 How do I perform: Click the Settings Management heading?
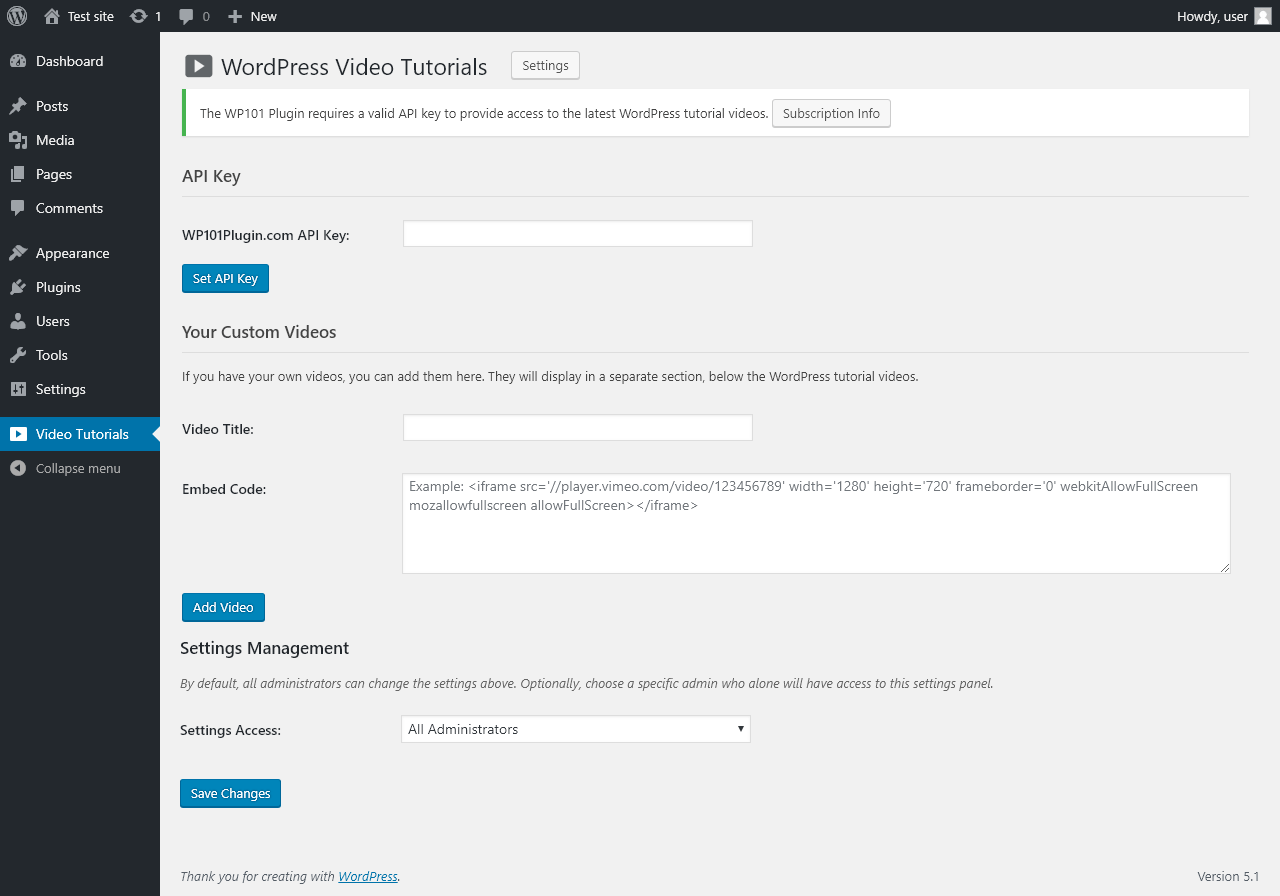[x=264, y=648]
